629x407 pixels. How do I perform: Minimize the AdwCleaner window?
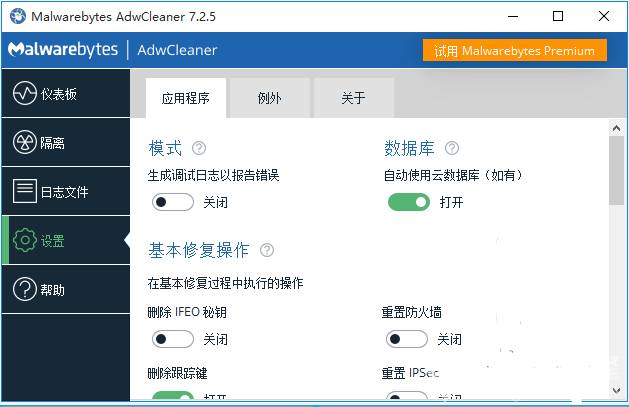pos(513,16)
